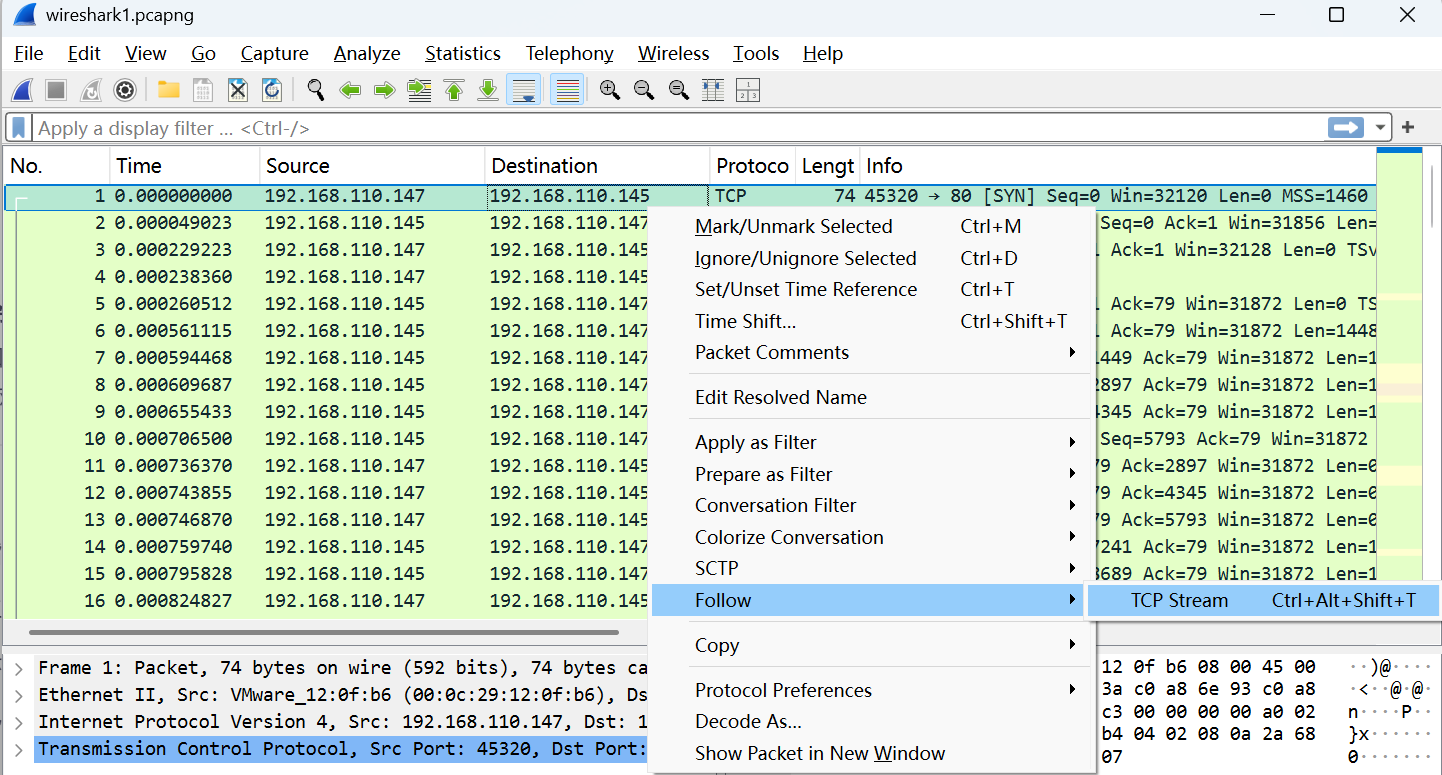
Task: Select TCP Stream from Follow submenu
Action: [x=1179, y=601]
